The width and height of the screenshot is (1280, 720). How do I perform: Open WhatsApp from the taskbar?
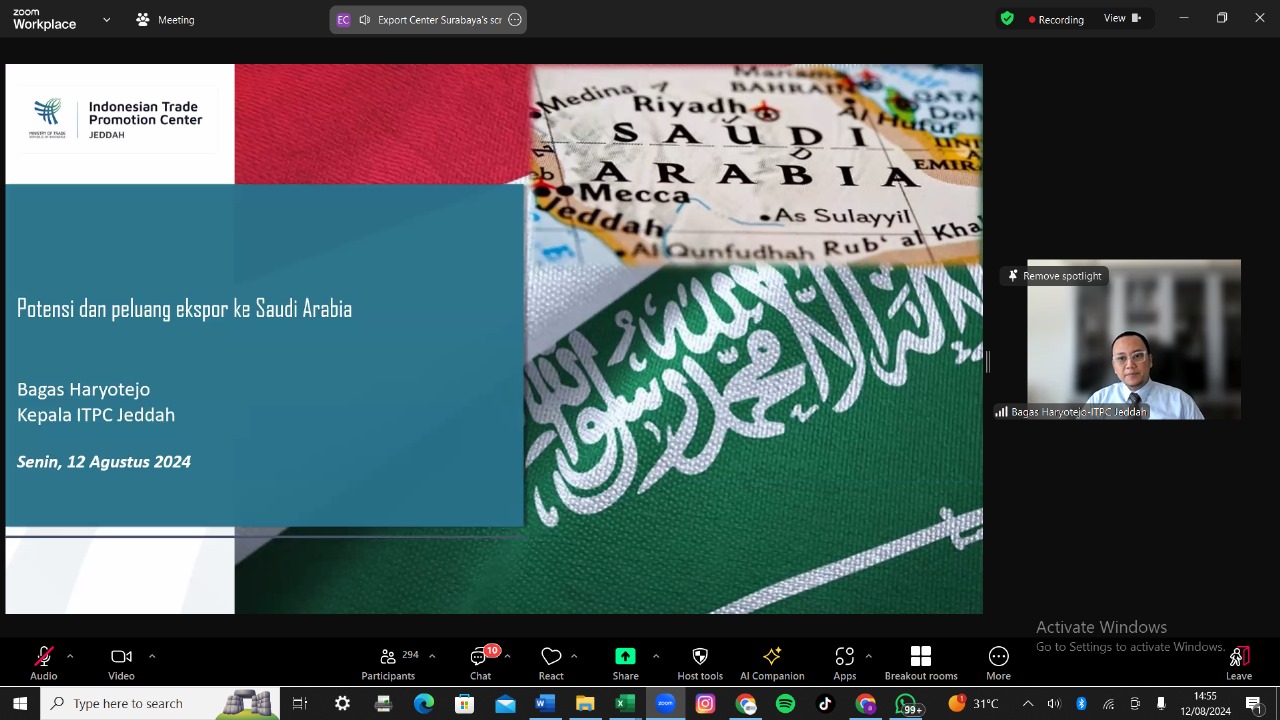908,703
